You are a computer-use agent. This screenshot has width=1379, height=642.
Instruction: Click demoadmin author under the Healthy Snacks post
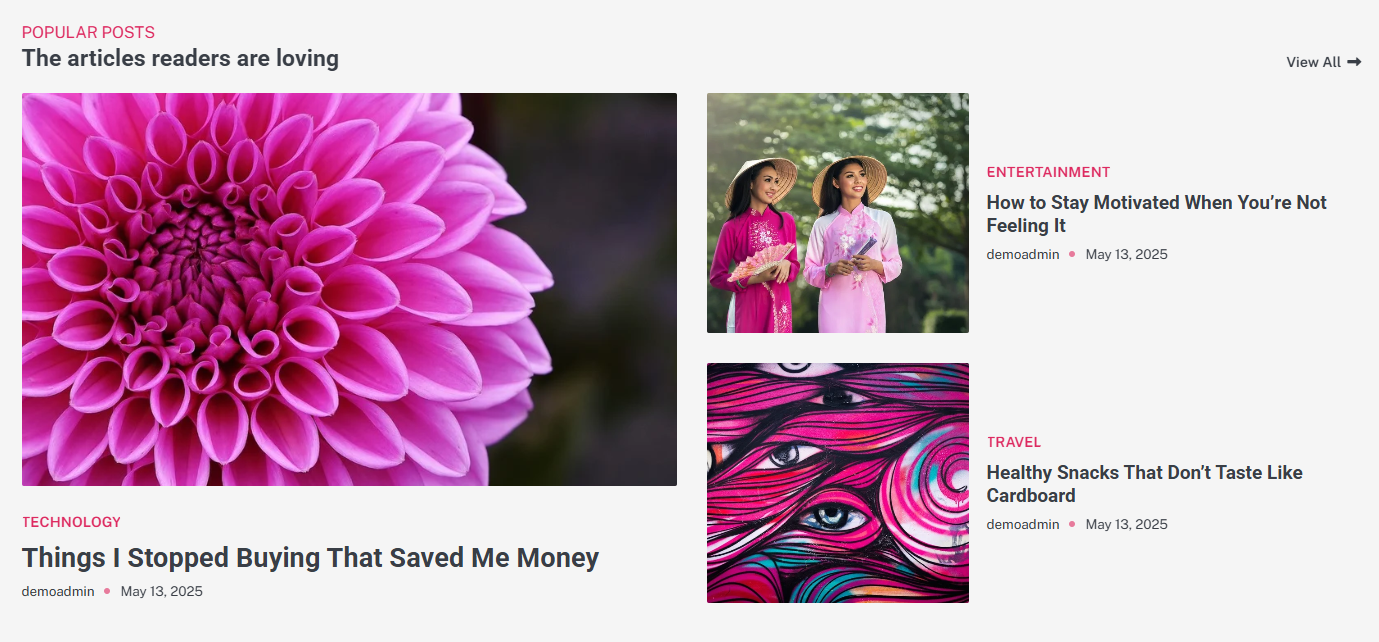1023,524
